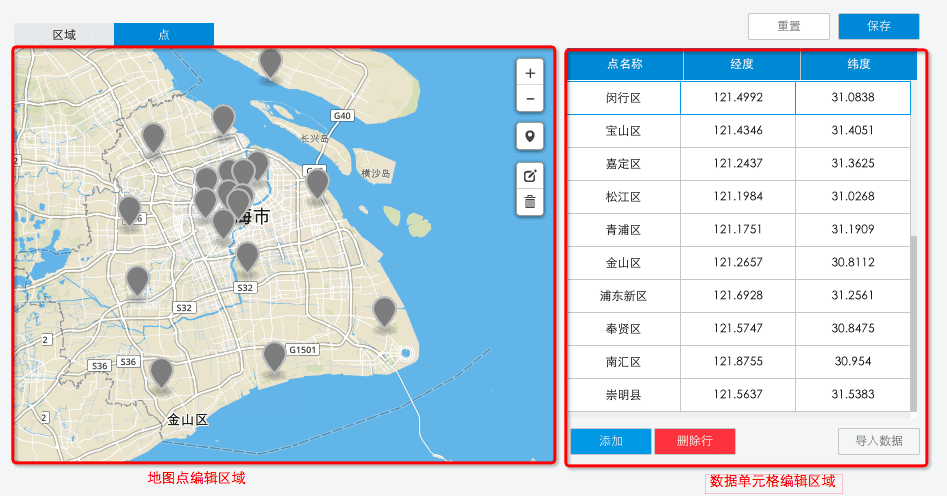This screenshot has height=496, width=947.
Task: Select map marker near 金山区 label
Action: pyautogui.click(x=161, y=373)
